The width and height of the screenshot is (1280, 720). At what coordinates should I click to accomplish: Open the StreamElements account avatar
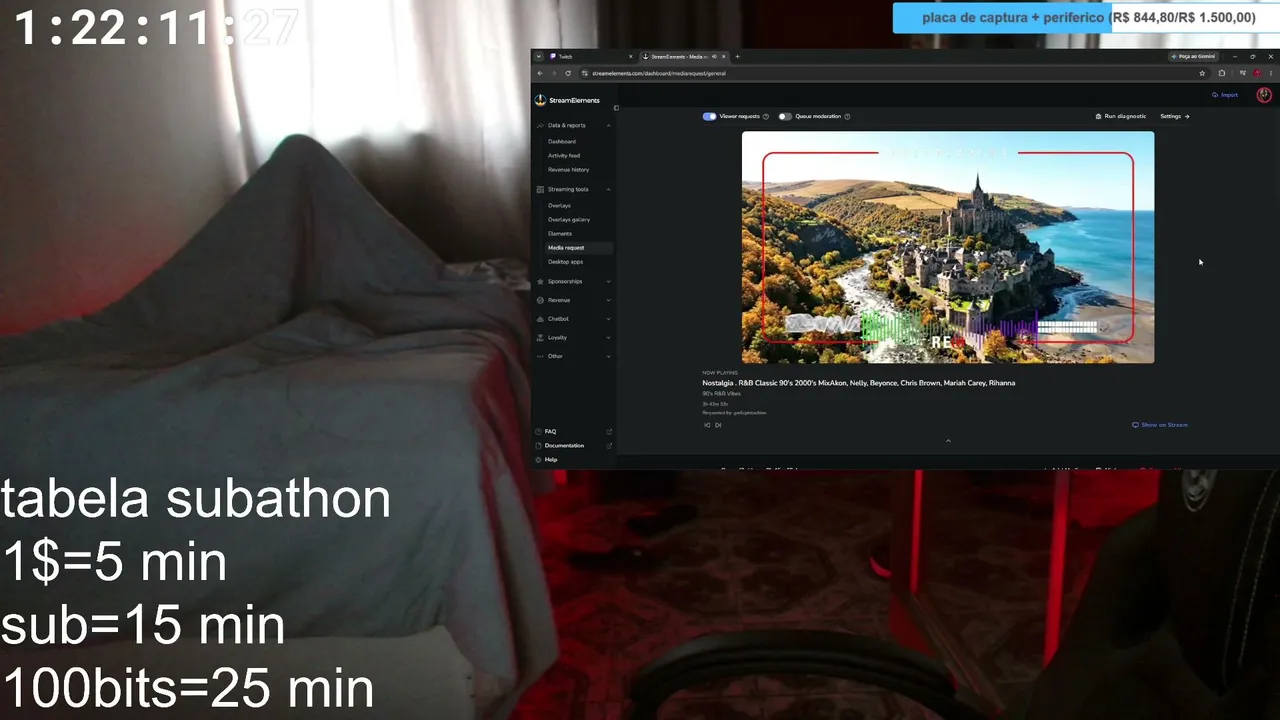[x=1264, y=95]
